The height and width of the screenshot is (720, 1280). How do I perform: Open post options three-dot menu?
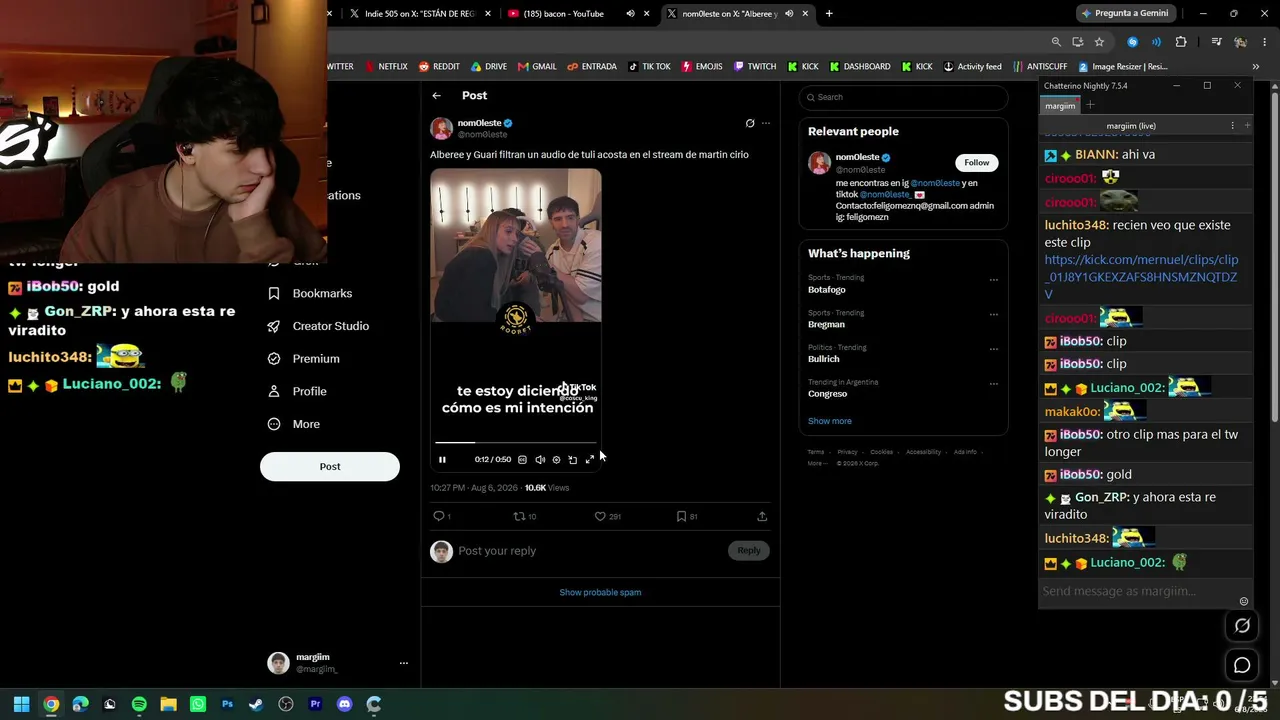766,123
